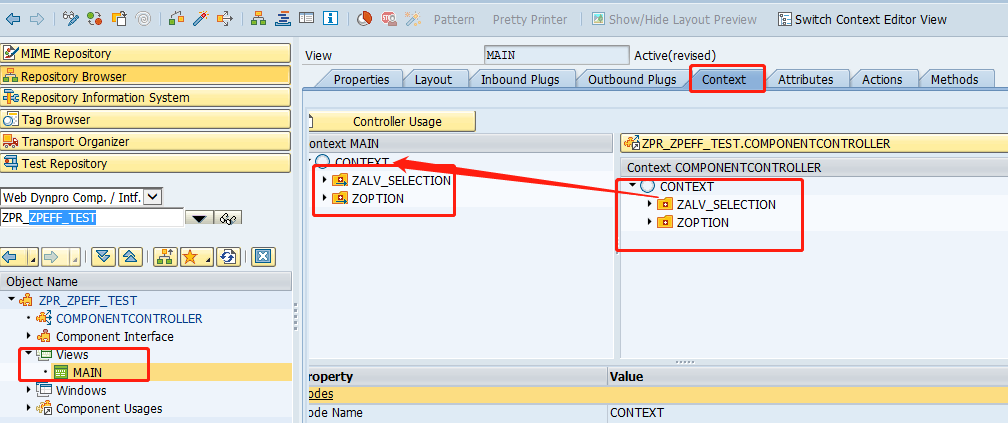Click the Display Navigation Window icon
1008x423 pixels.
pos(307,19)
